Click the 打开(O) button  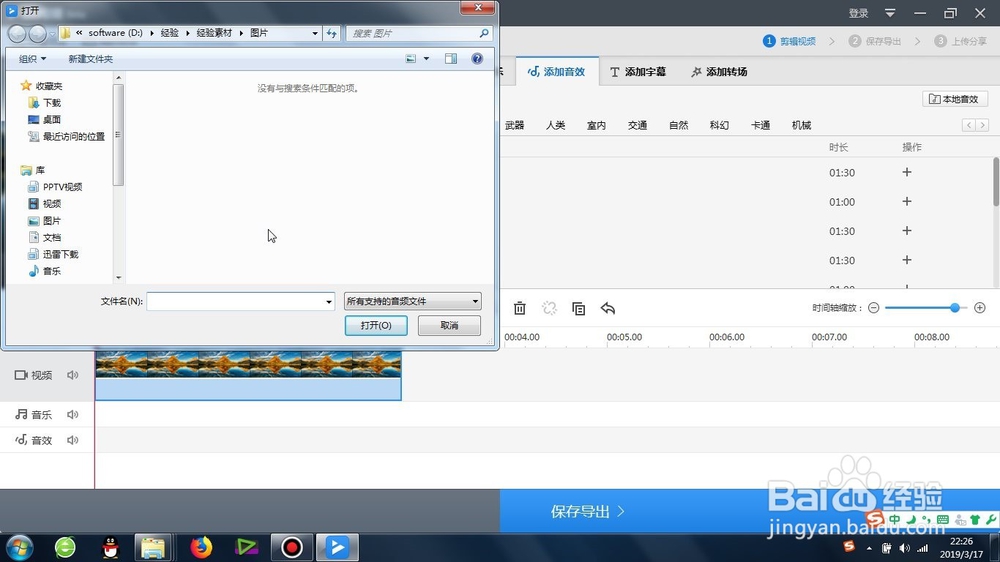tap(376, 325)
